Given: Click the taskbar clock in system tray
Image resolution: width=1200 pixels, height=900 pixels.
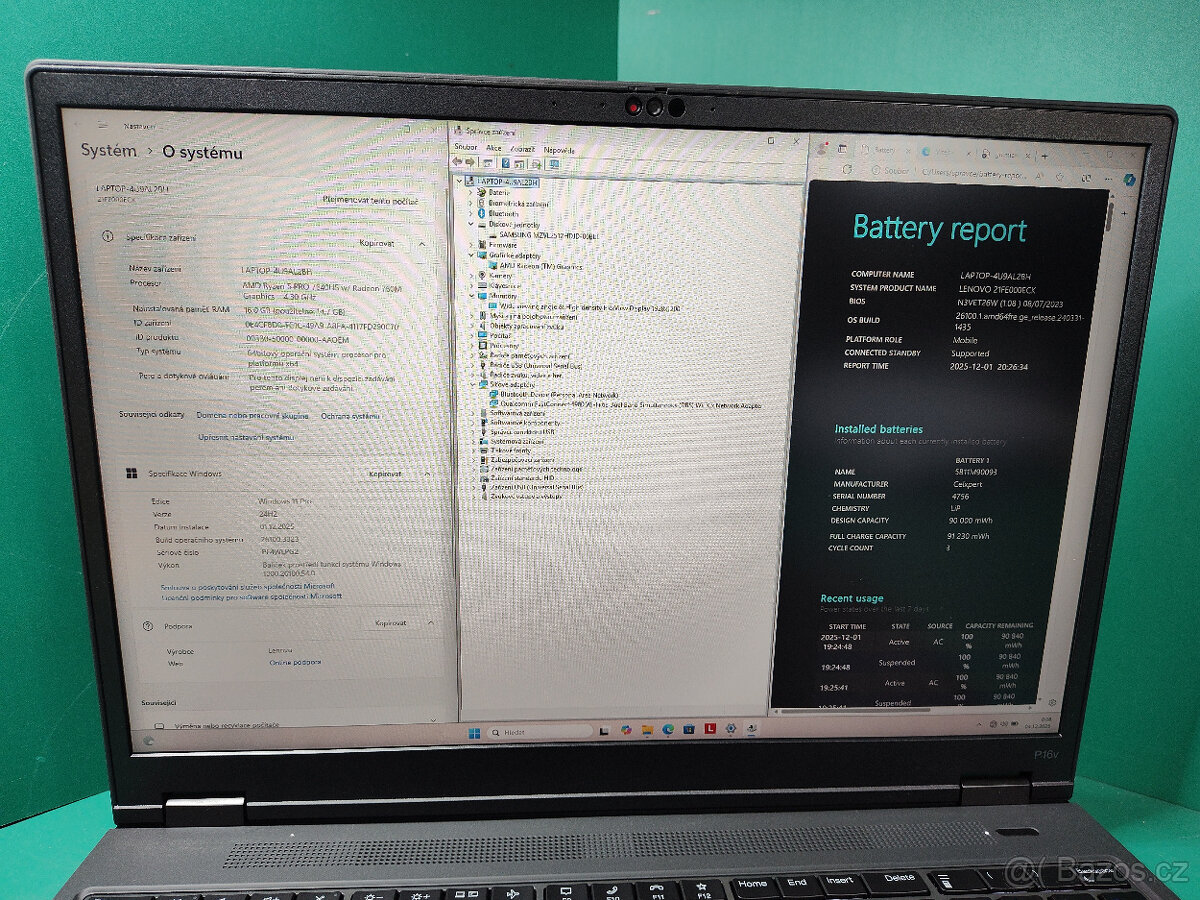Looking at the screenshot, I should click(1040, 721).
